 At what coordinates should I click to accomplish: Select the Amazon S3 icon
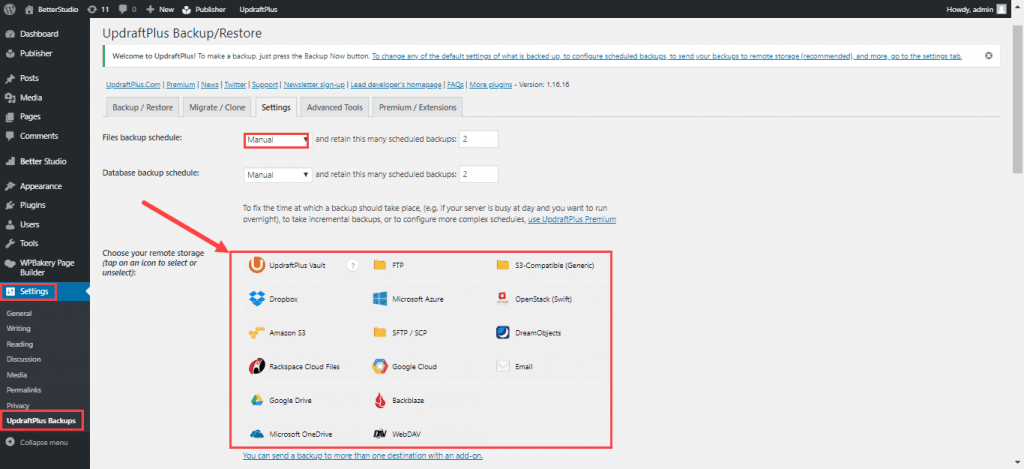[257, 332]
